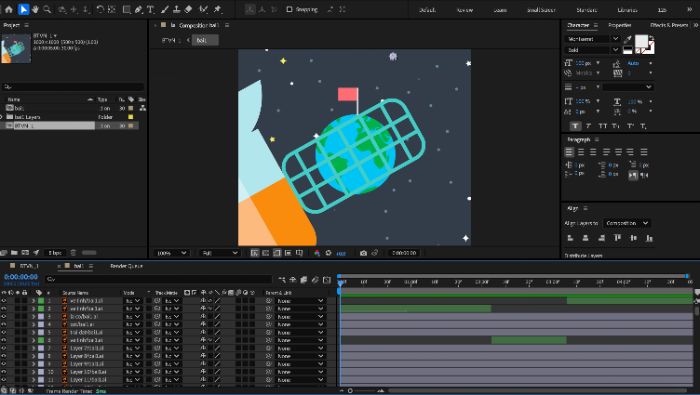This screenshot has width=700, height=395.
Task: Select the Eraser tool
Action: click(188, 9)
